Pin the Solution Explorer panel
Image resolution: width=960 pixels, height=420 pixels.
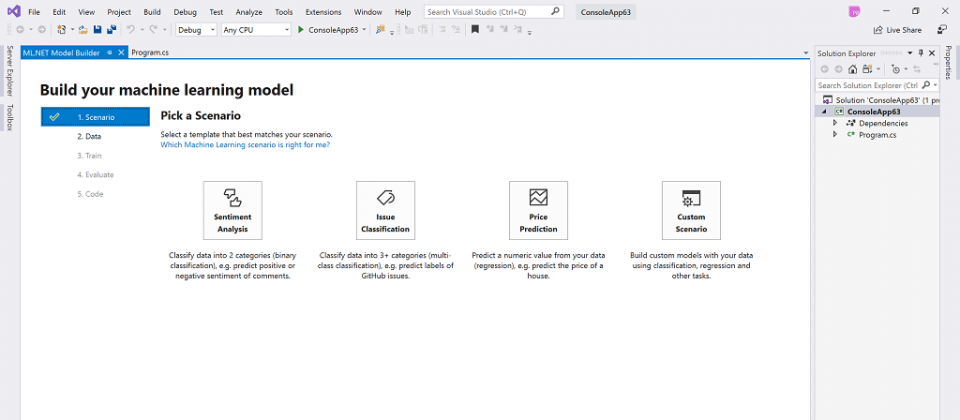pyautogui.click(x=921, y=53)
